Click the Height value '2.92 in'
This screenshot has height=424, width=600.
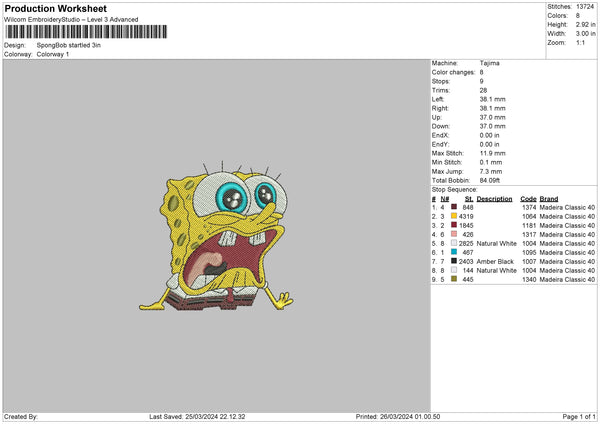click(585, 24)
